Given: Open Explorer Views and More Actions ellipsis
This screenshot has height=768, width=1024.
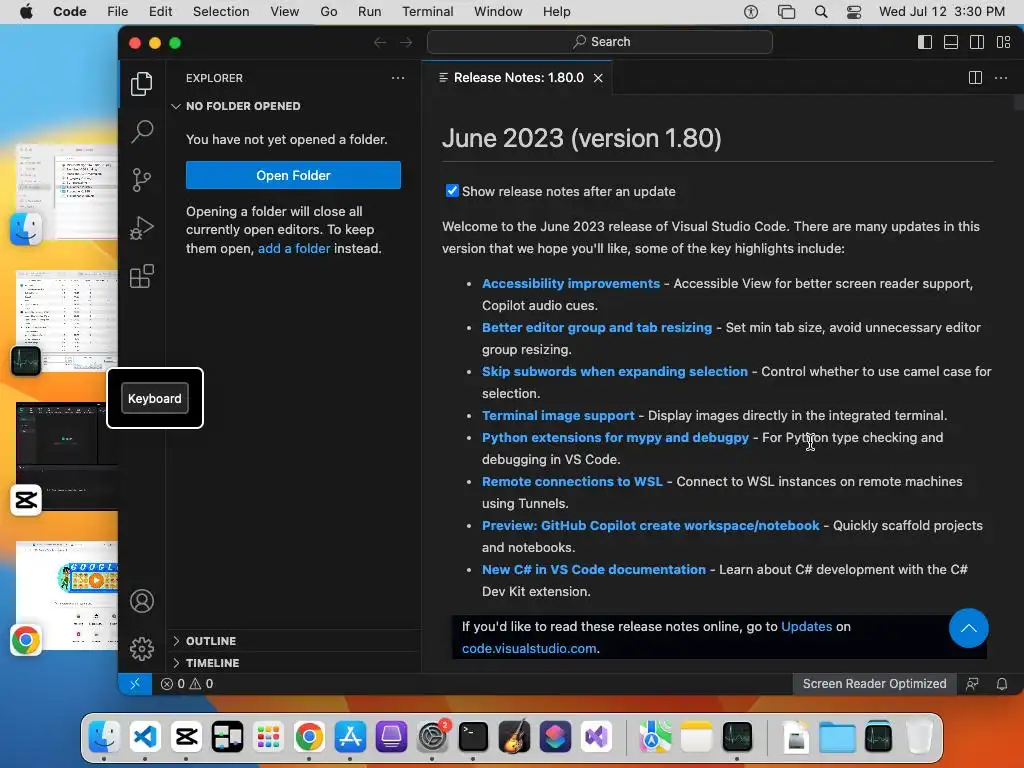Looking at the screenshot, I should point(398,78).
